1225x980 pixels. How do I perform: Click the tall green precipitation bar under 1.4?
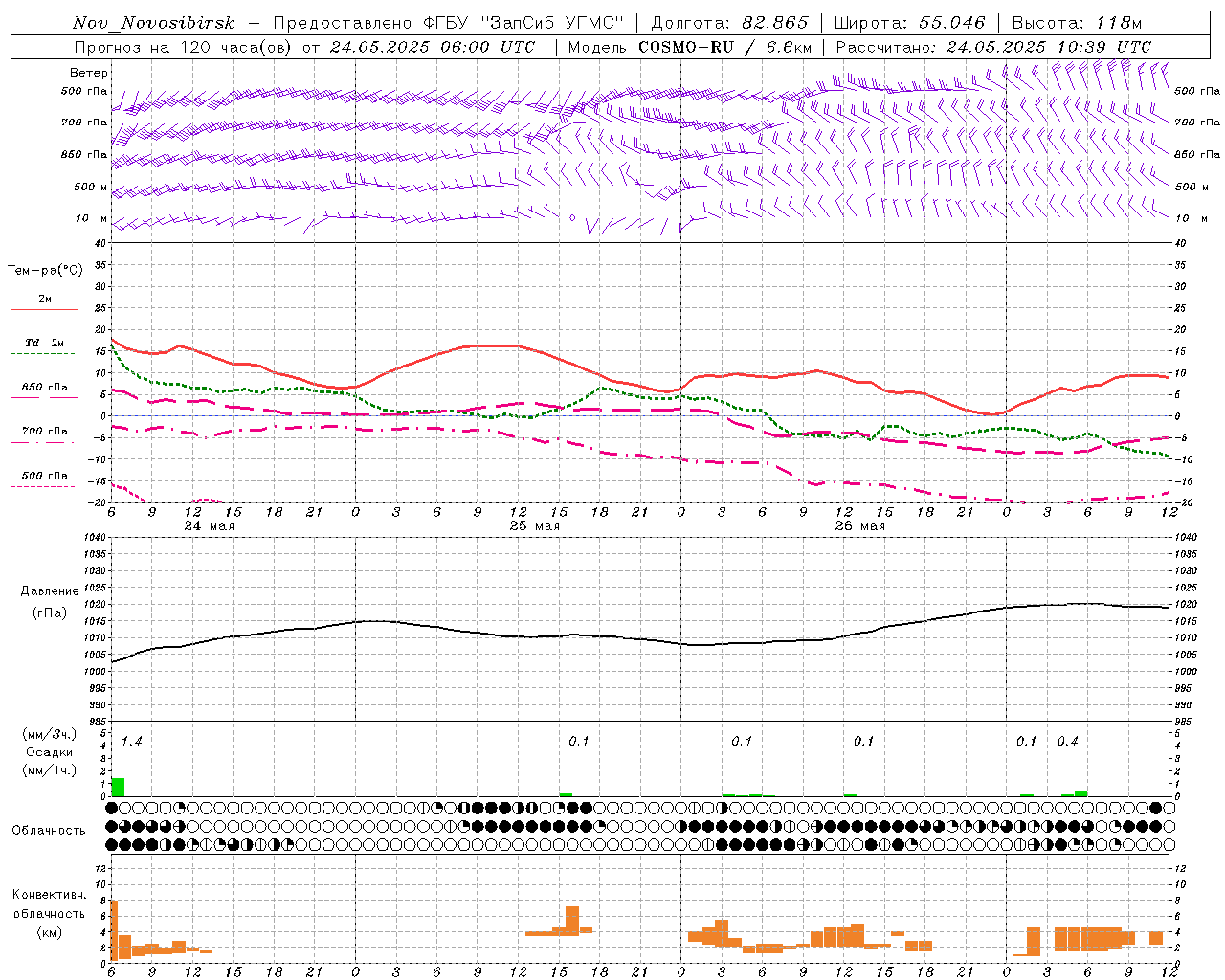[x=118, y=787]
